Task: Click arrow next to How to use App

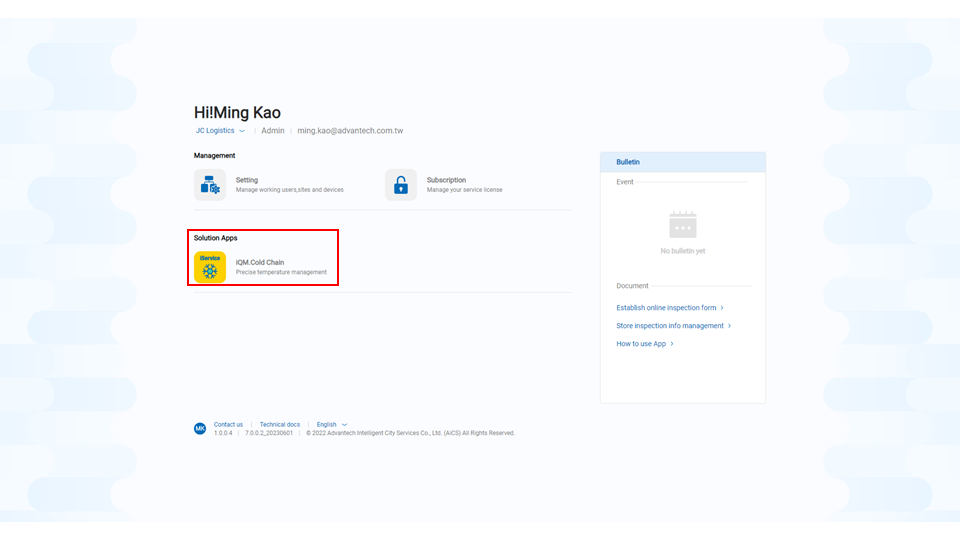Action: coord(672,344)
